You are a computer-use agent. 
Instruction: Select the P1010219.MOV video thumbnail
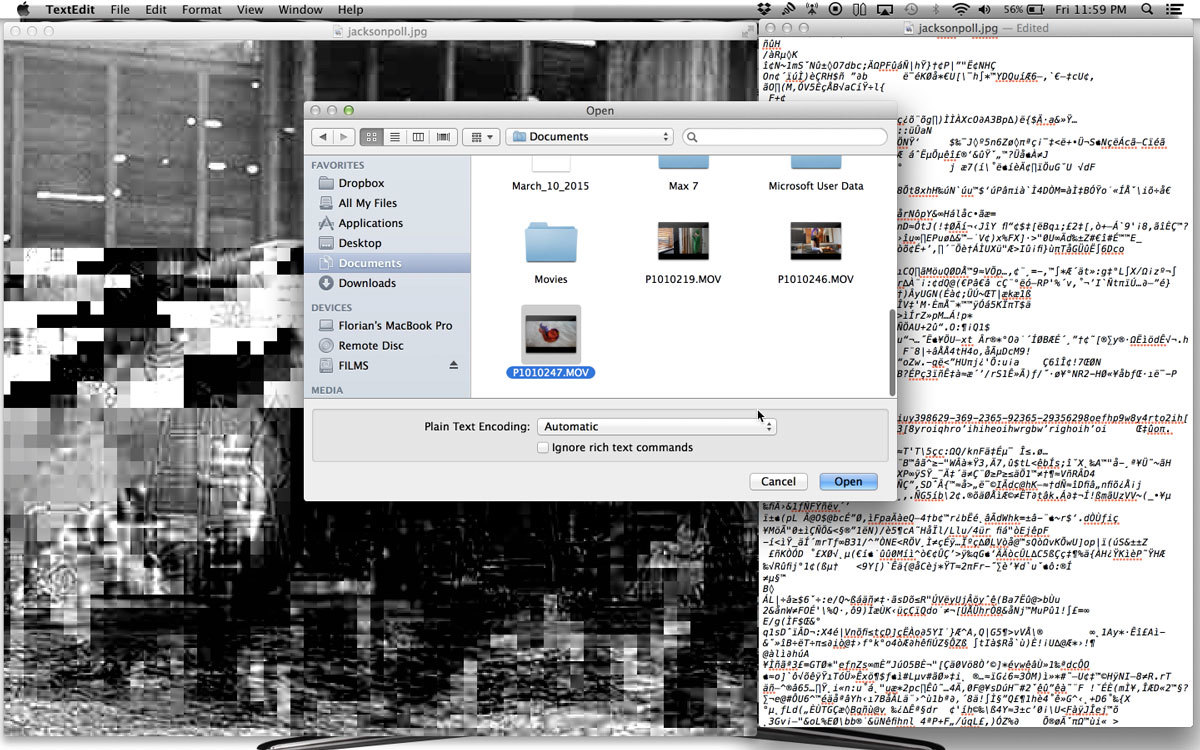[x=683, y=242]
